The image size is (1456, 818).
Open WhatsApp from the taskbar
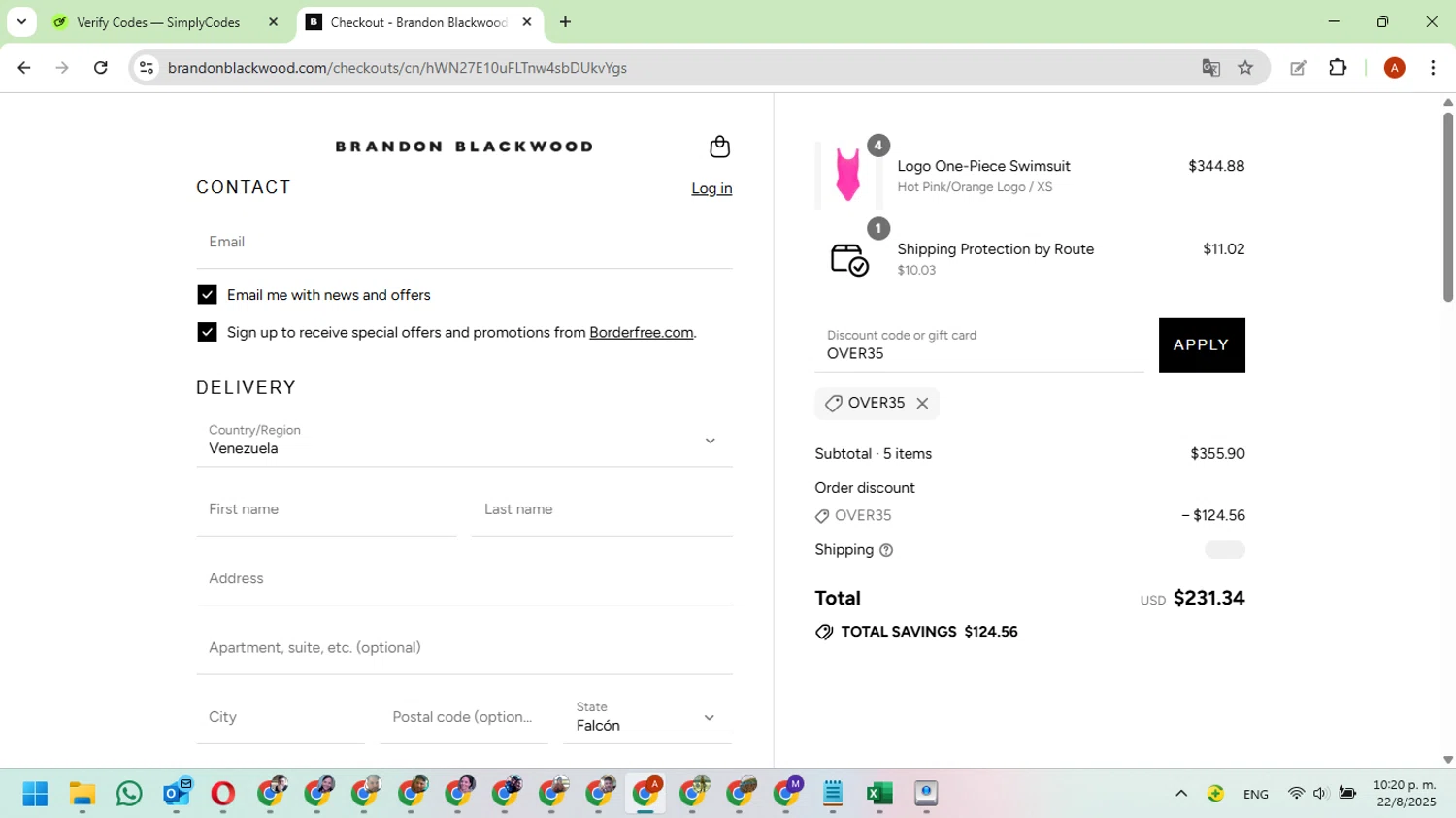coord(129,794)
